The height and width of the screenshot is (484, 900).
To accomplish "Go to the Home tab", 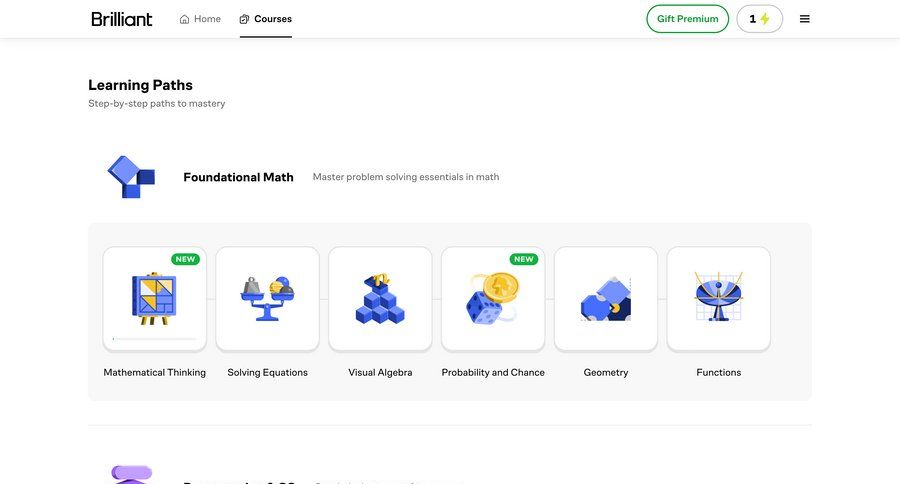I will [200, 19].
